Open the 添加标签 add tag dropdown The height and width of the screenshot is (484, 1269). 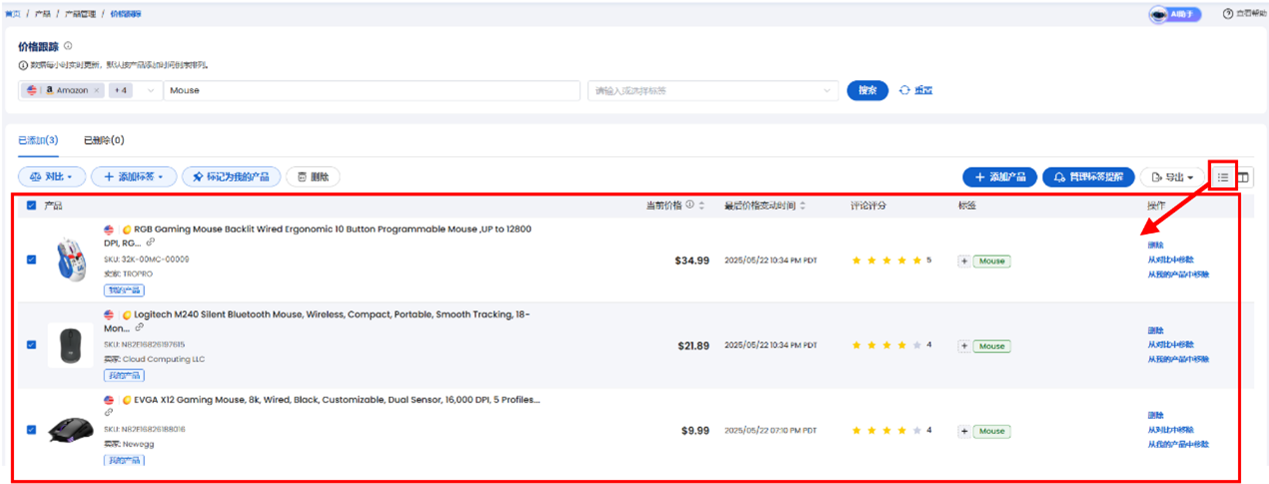[134, 177]
